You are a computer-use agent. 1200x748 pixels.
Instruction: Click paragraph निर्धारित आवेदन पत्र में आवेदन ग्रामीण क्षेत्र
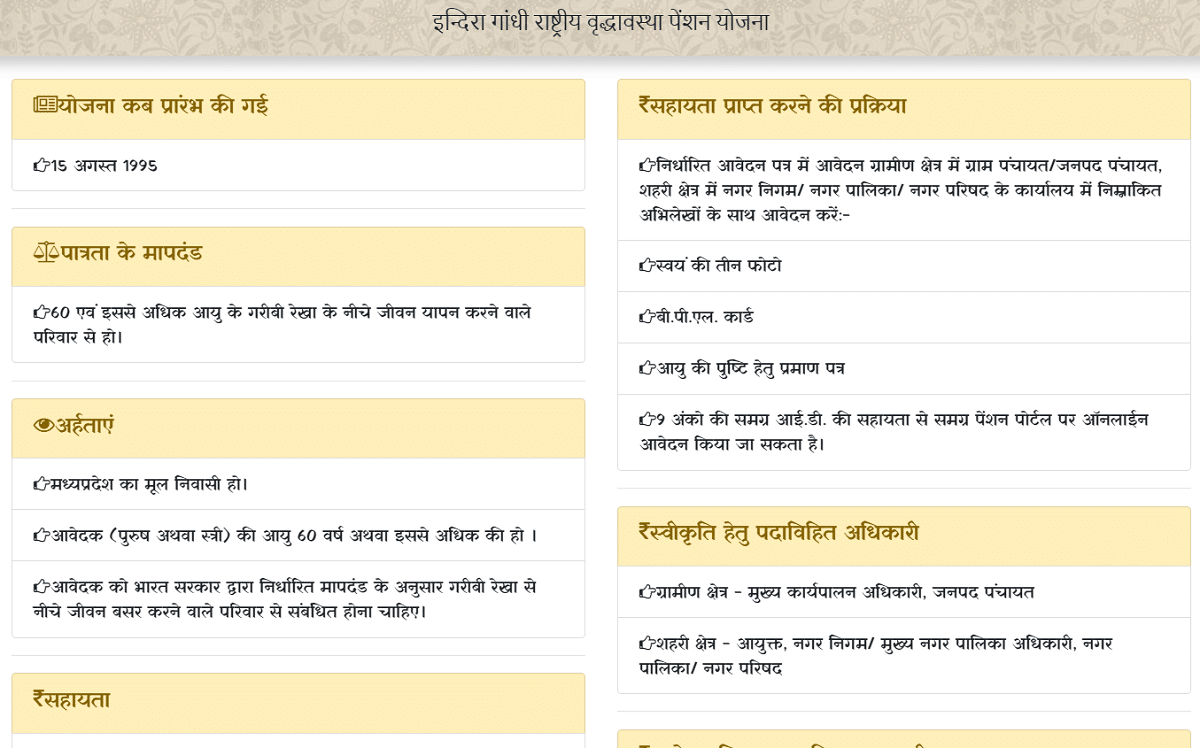pyautogui.click(x=901, y=190)
